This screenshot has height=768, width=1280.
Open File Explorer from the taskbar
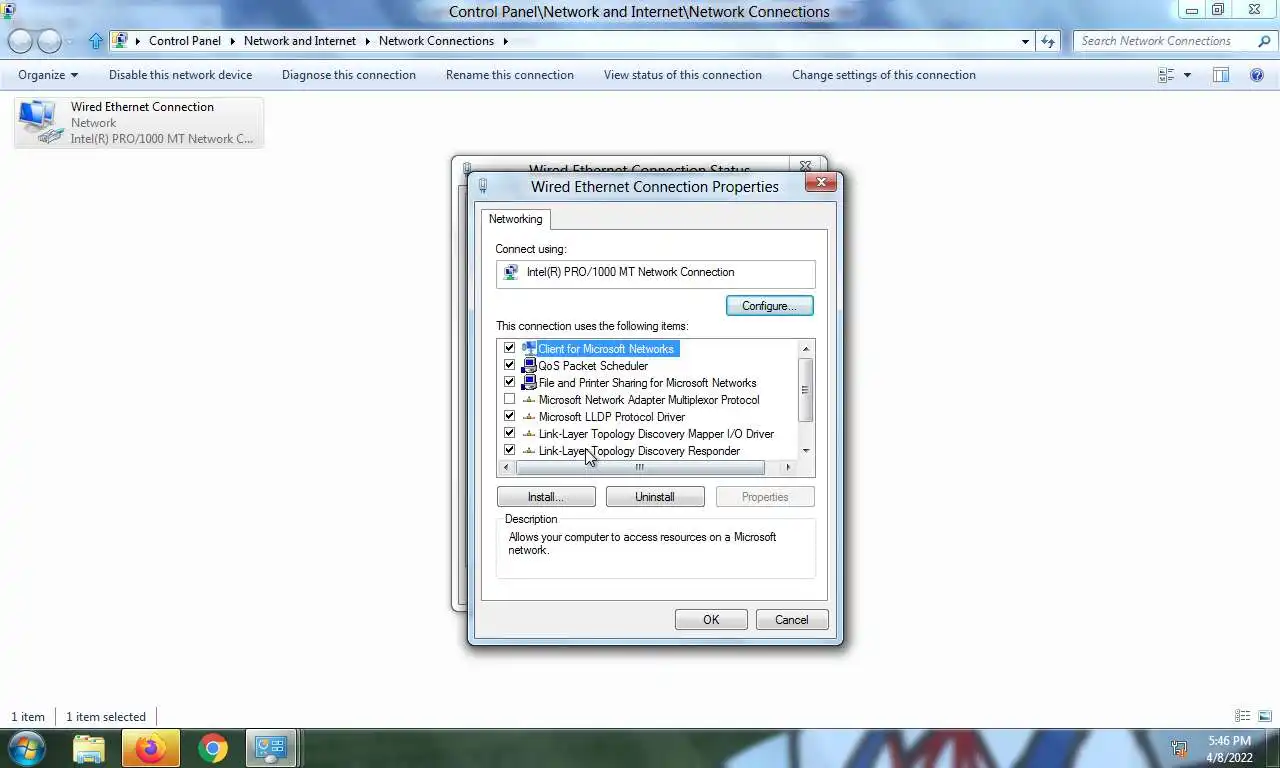tap(89, 748)
